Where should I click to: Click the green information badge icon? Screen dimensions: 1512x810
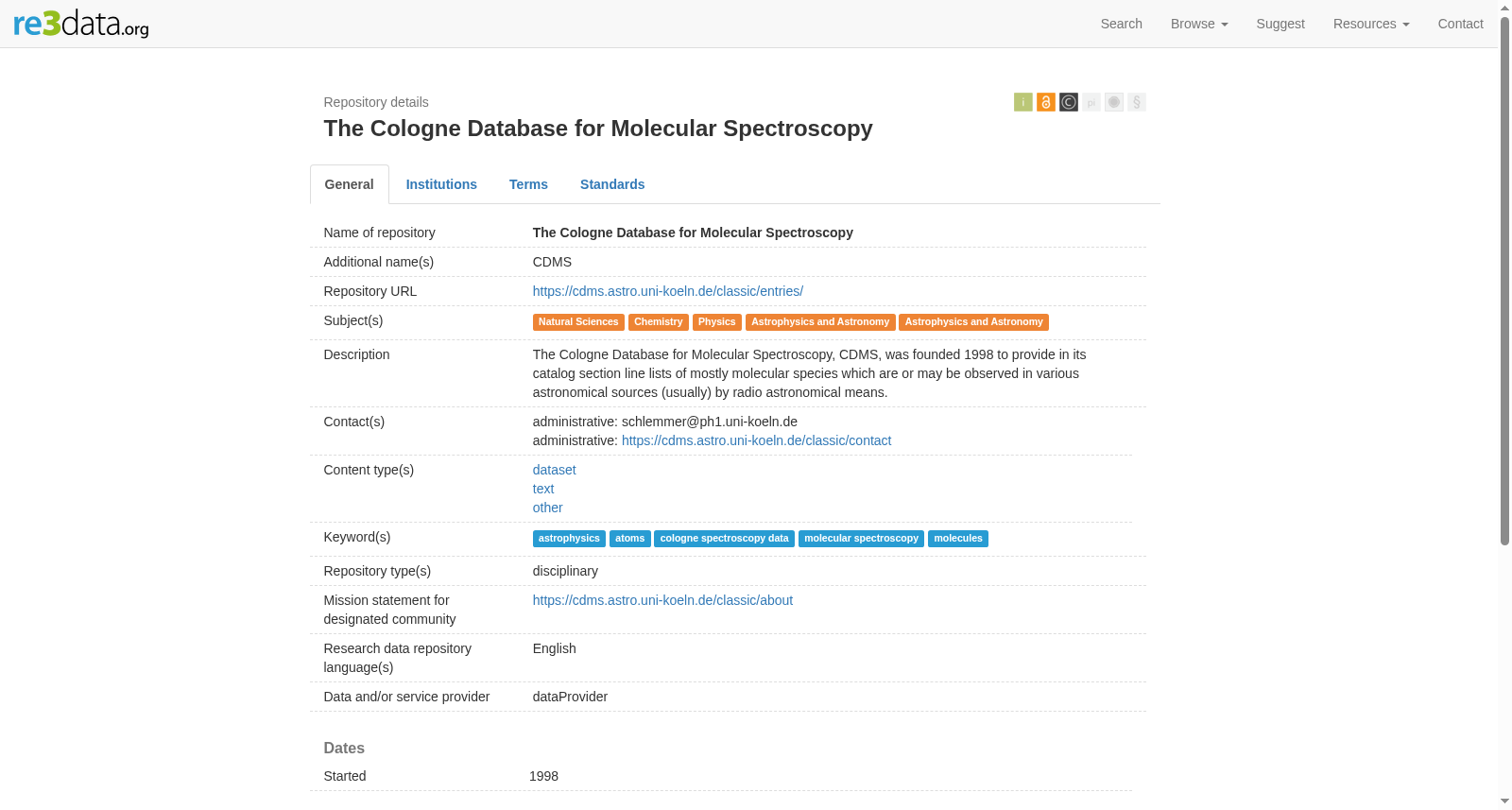pos(1022,102)
